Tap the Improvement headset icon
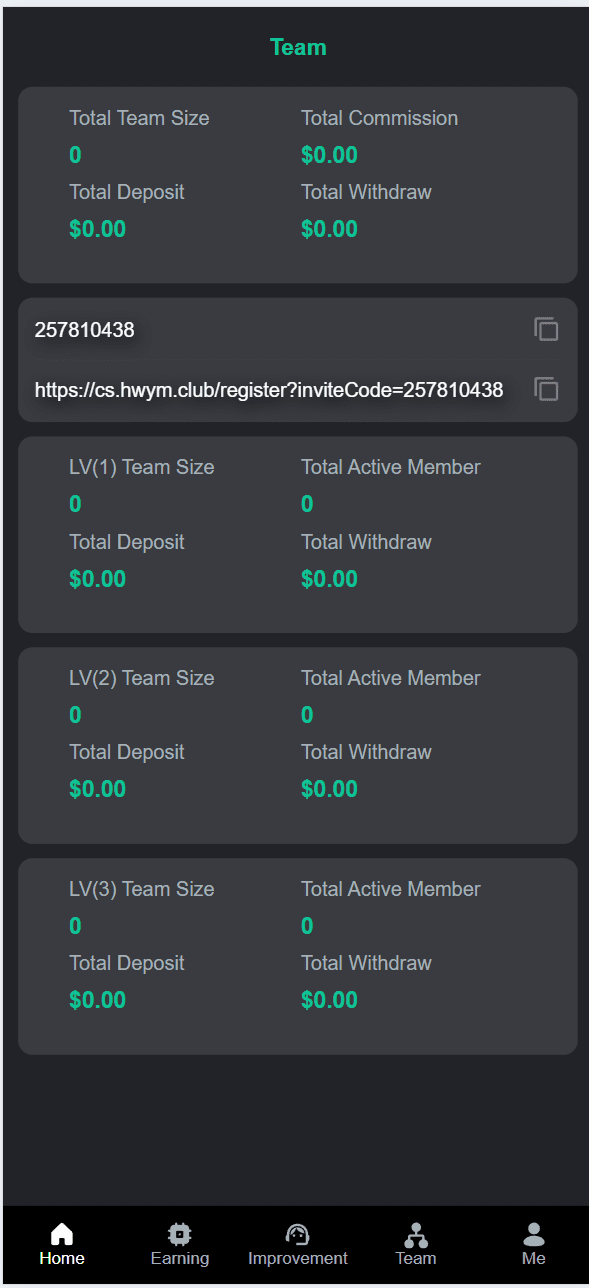The width and height of the screenshot is (589, 1288). [298, 1234]
